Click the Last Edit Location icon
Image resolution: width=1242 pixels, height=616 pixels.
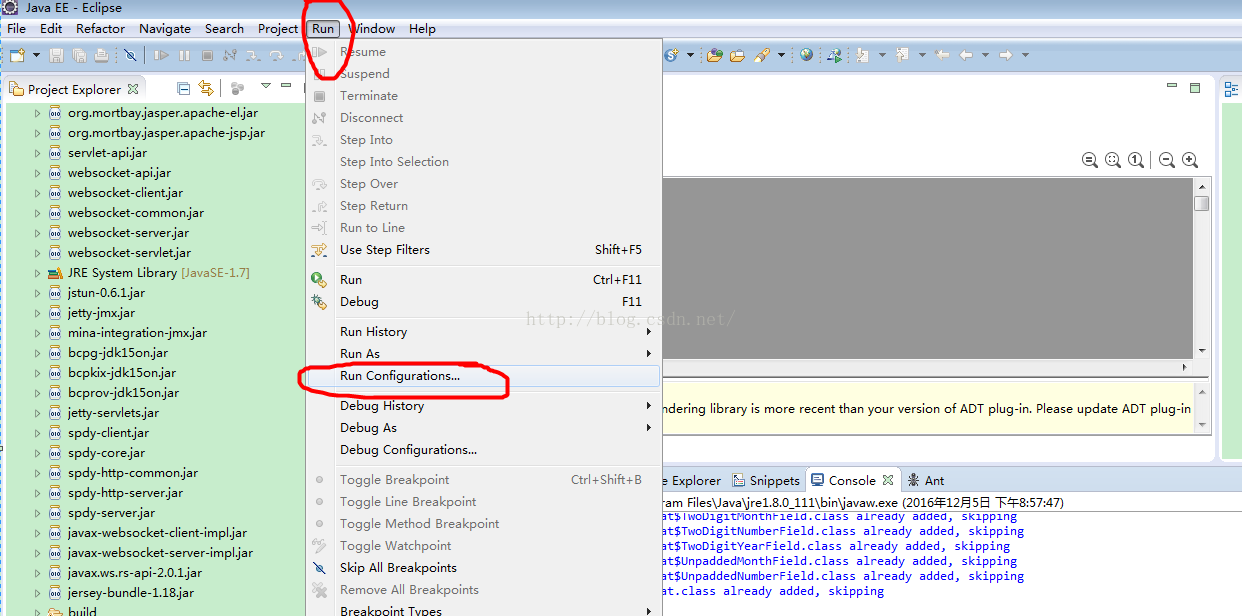[942, 55]
